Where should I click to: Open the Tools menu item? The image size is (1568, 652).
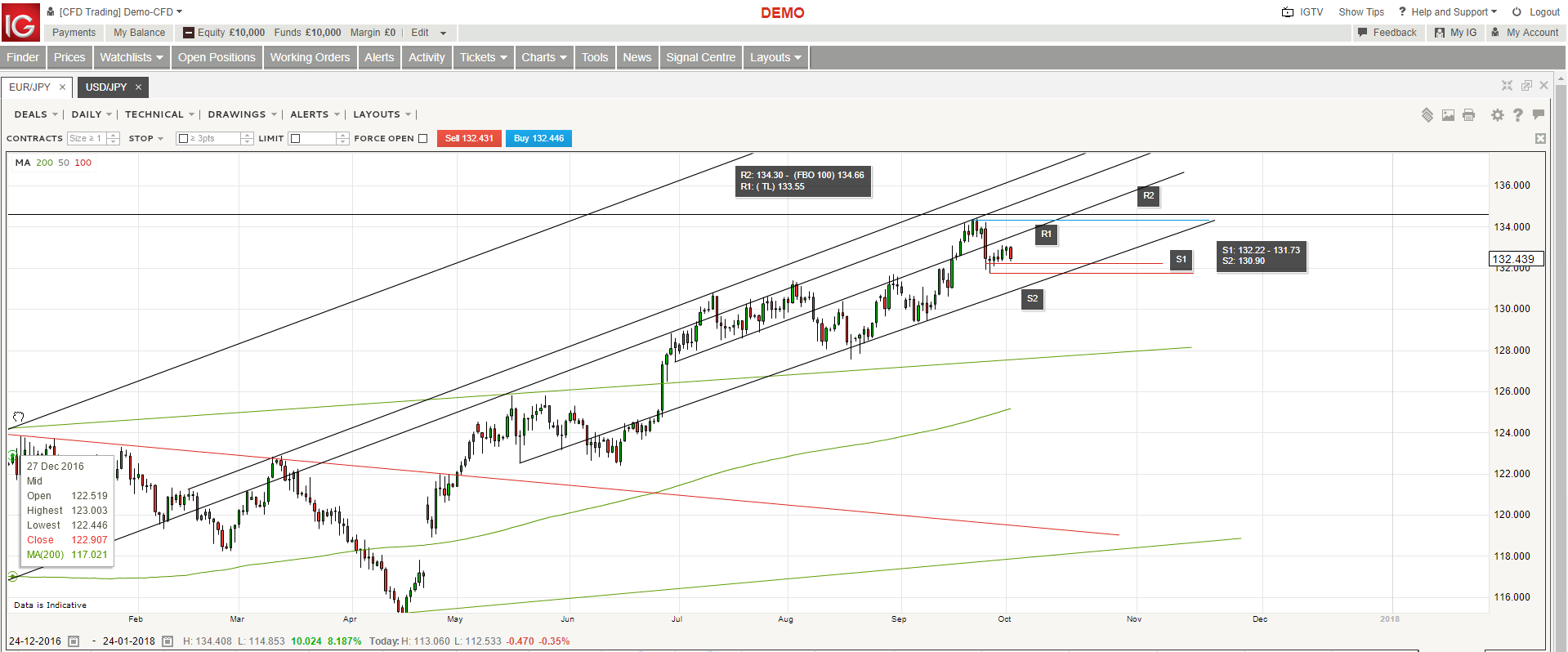click(x=595, y=57)
